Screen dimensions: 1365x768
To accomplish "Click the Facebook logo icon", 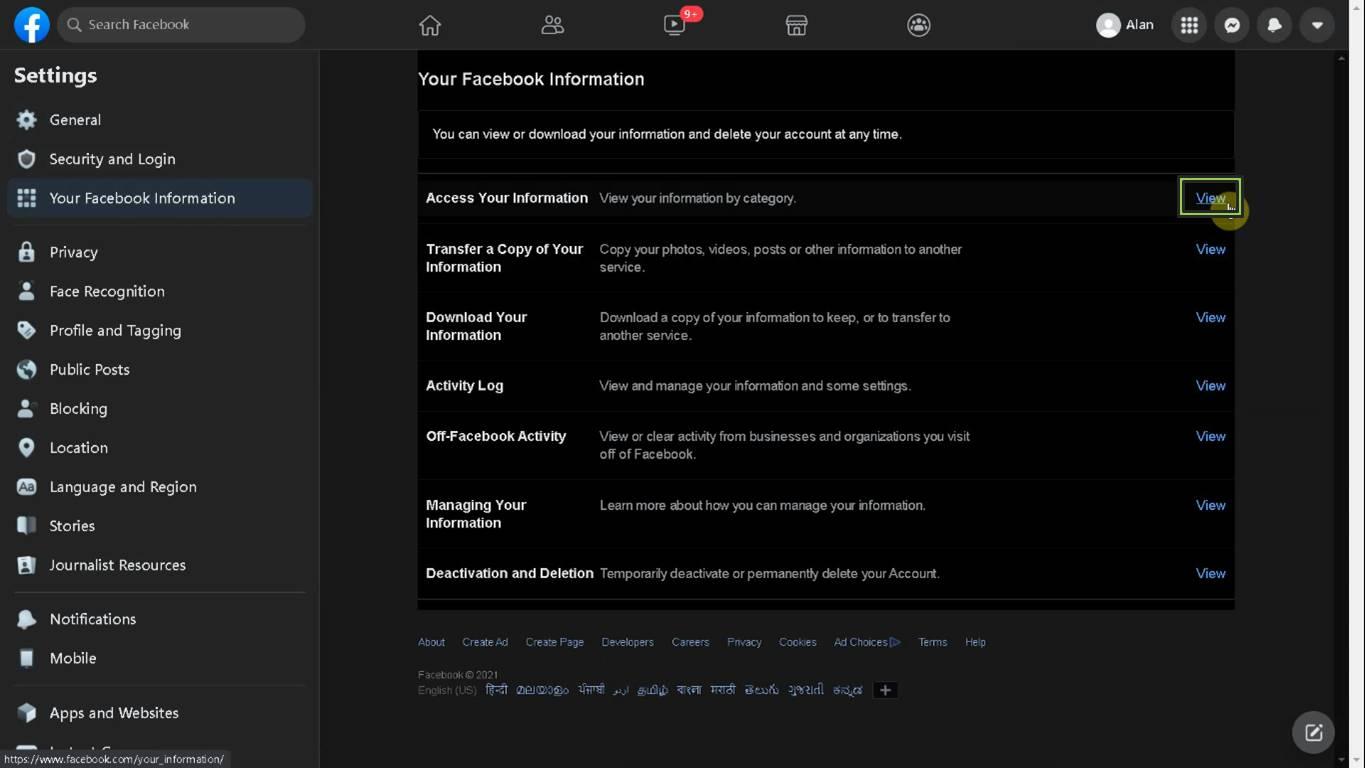I will click(31, 25).
